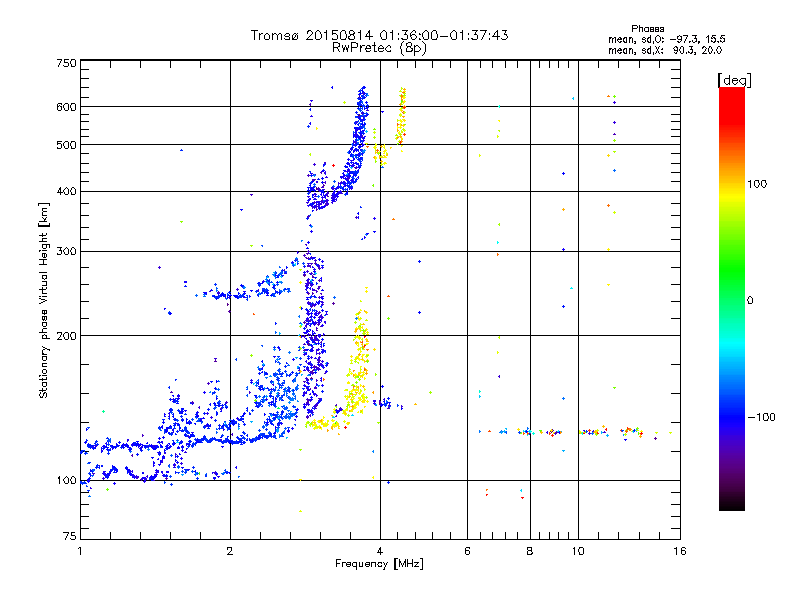Click the 'Frequency [MHz]' axis label

point(379,564)
